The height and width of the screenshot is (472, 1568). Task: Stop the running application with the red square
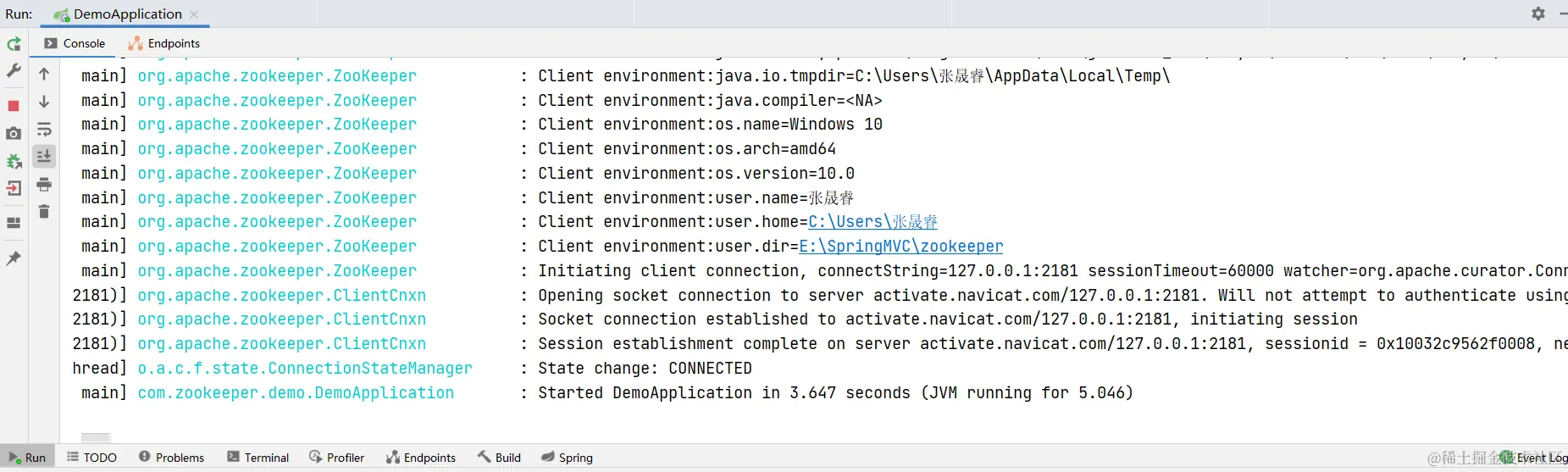point(14,106)
